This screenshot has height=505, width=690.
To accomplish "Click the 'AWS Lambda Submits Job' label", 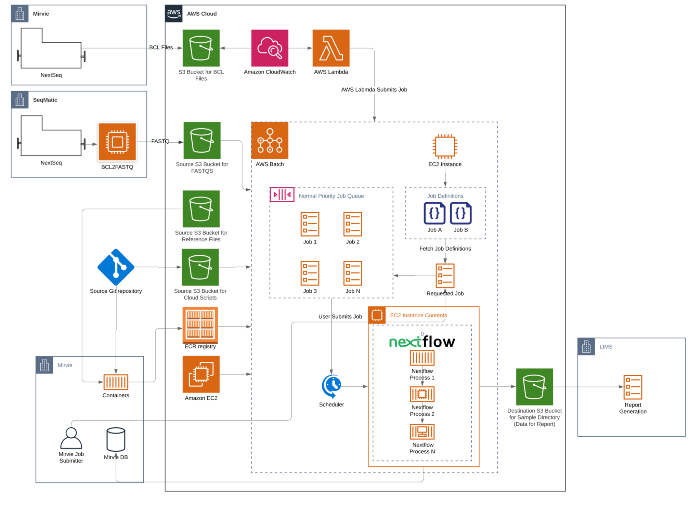I will point(374,89).
